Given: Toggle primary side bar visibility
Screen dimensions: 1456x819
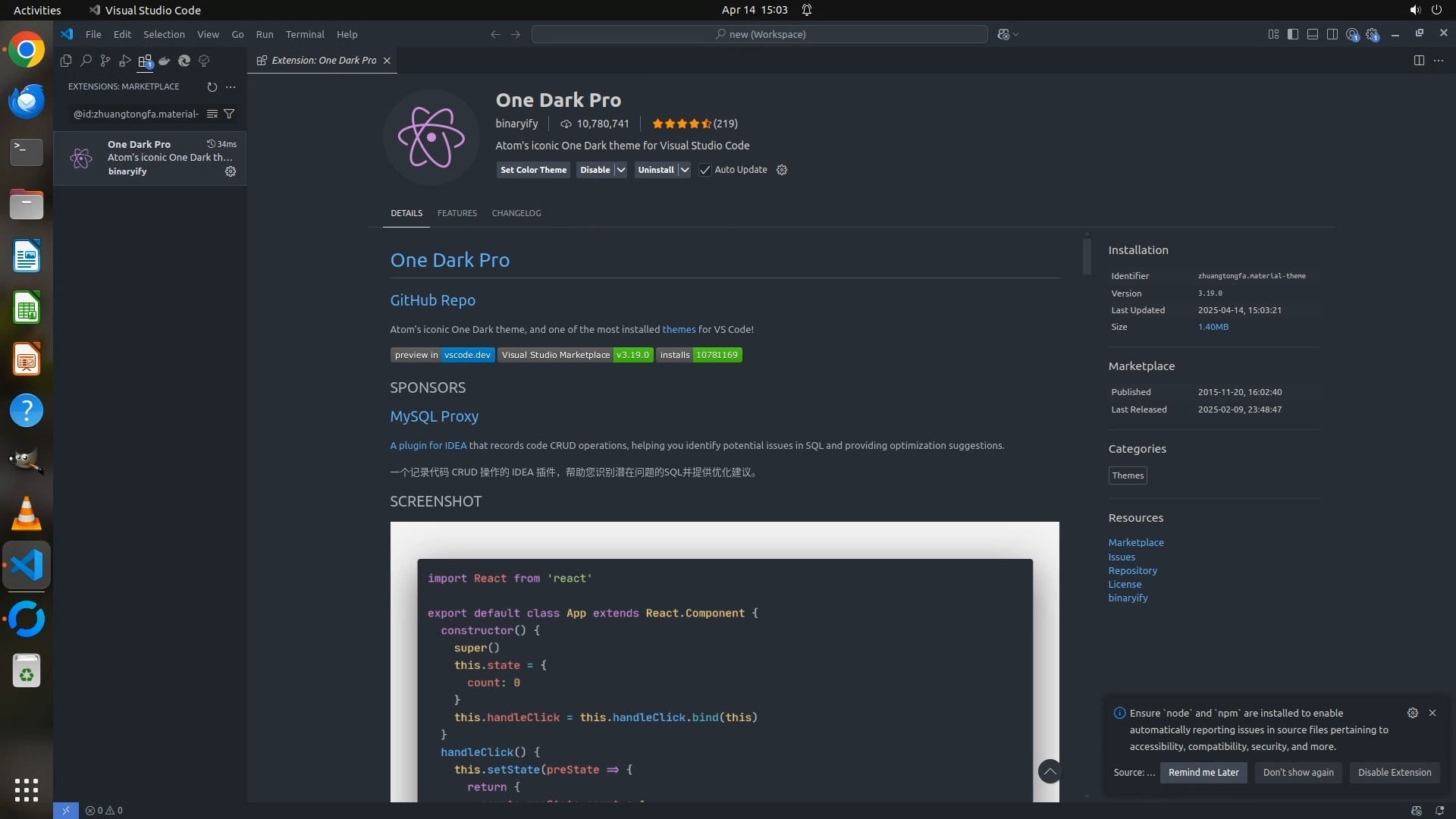Looking at the screenshot, I should pos(1293,34).
